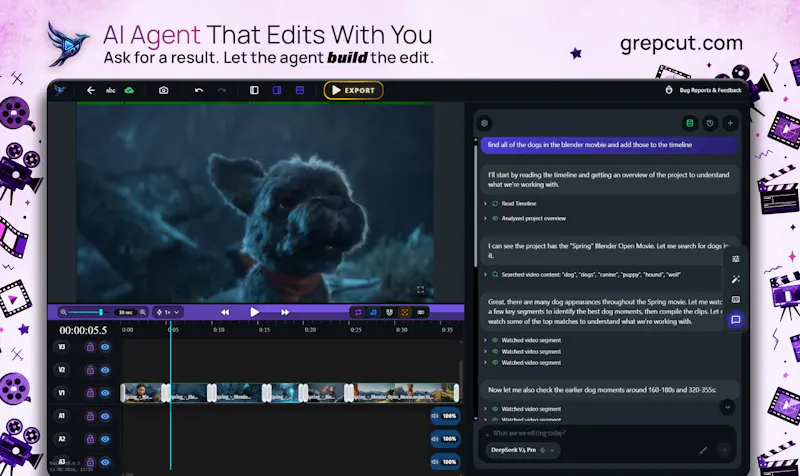Toggle the music note audio icon
This screenshot has height=476, width=800.
tap(373, 312)
